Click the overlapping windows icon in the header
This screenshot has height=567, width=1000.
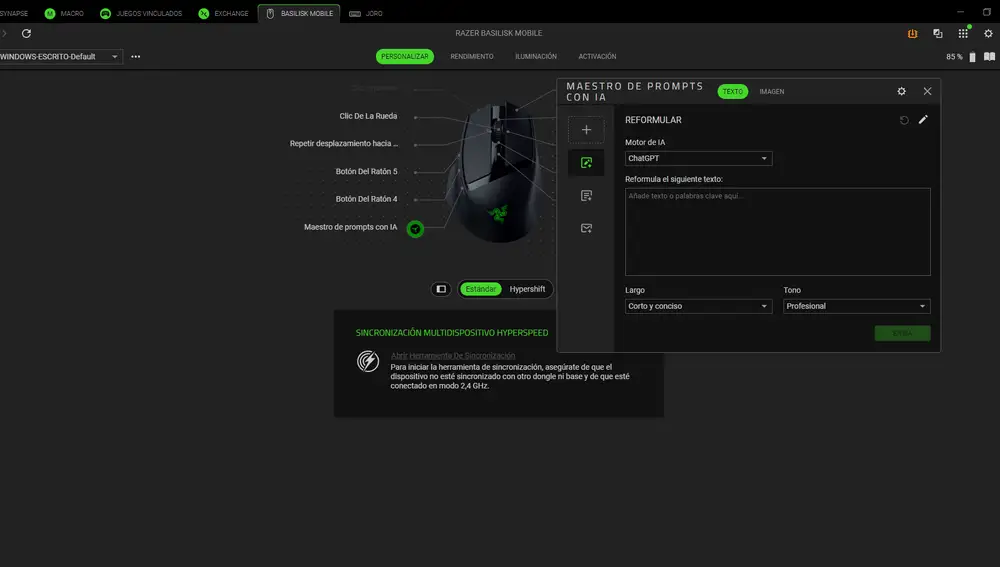[938, 34]
